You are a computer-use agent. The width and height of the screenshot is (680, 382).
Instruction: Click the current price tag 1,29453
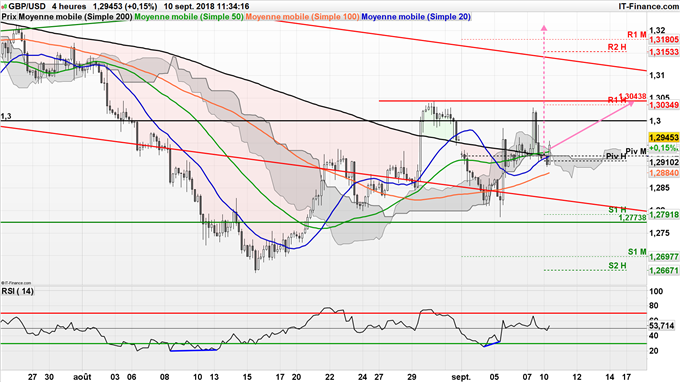pyautogui.click(x=664, y=137)
